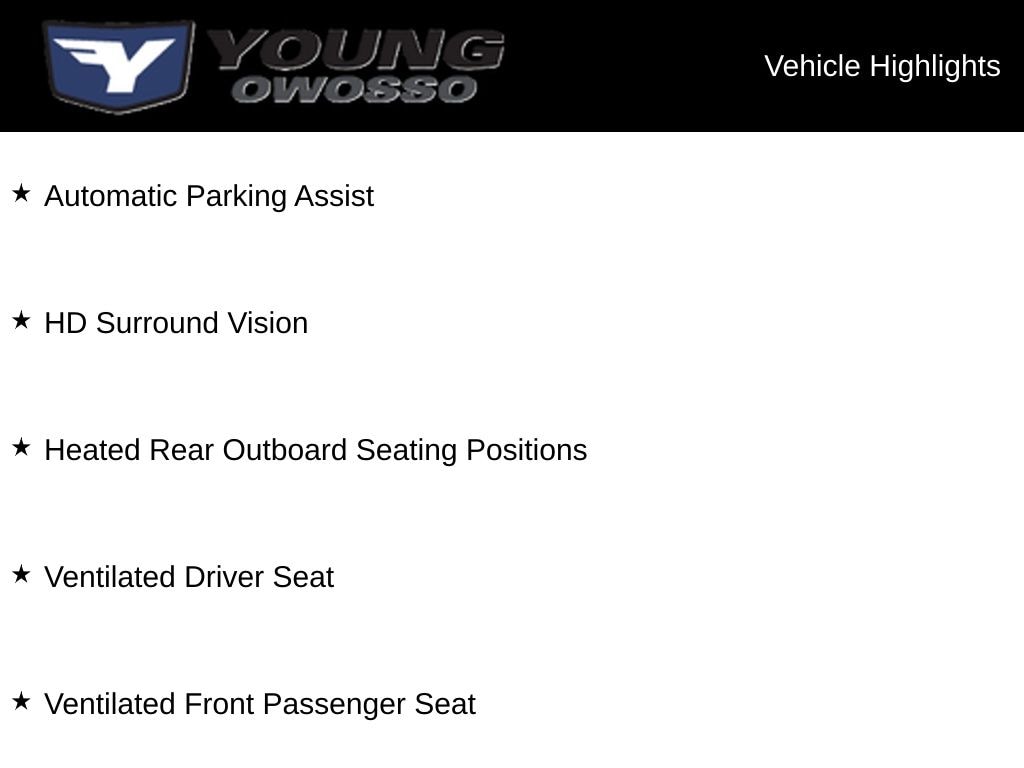Viewport: 1024px width, 768px height.
Task: Click the star beside Automatic Parking Assist
Action: pos(22,193)
